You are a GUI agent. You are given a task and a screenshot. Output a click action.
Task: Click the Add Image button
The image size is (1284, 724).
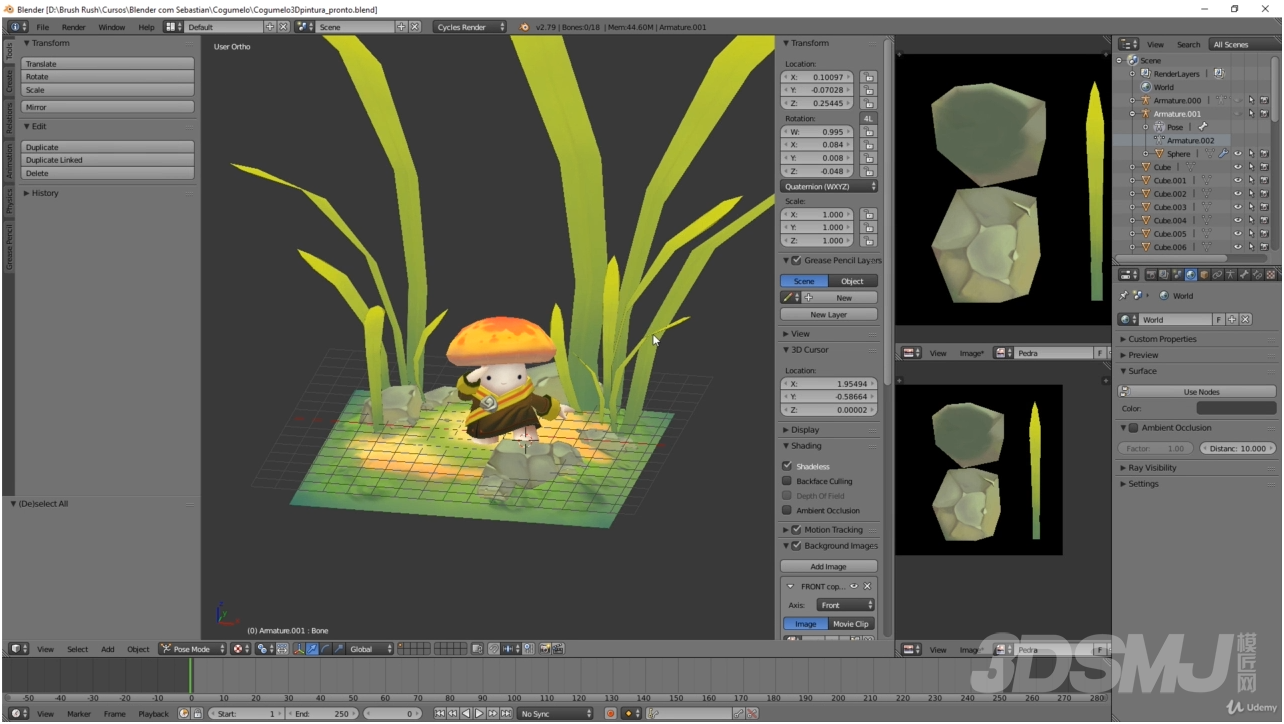828,566
